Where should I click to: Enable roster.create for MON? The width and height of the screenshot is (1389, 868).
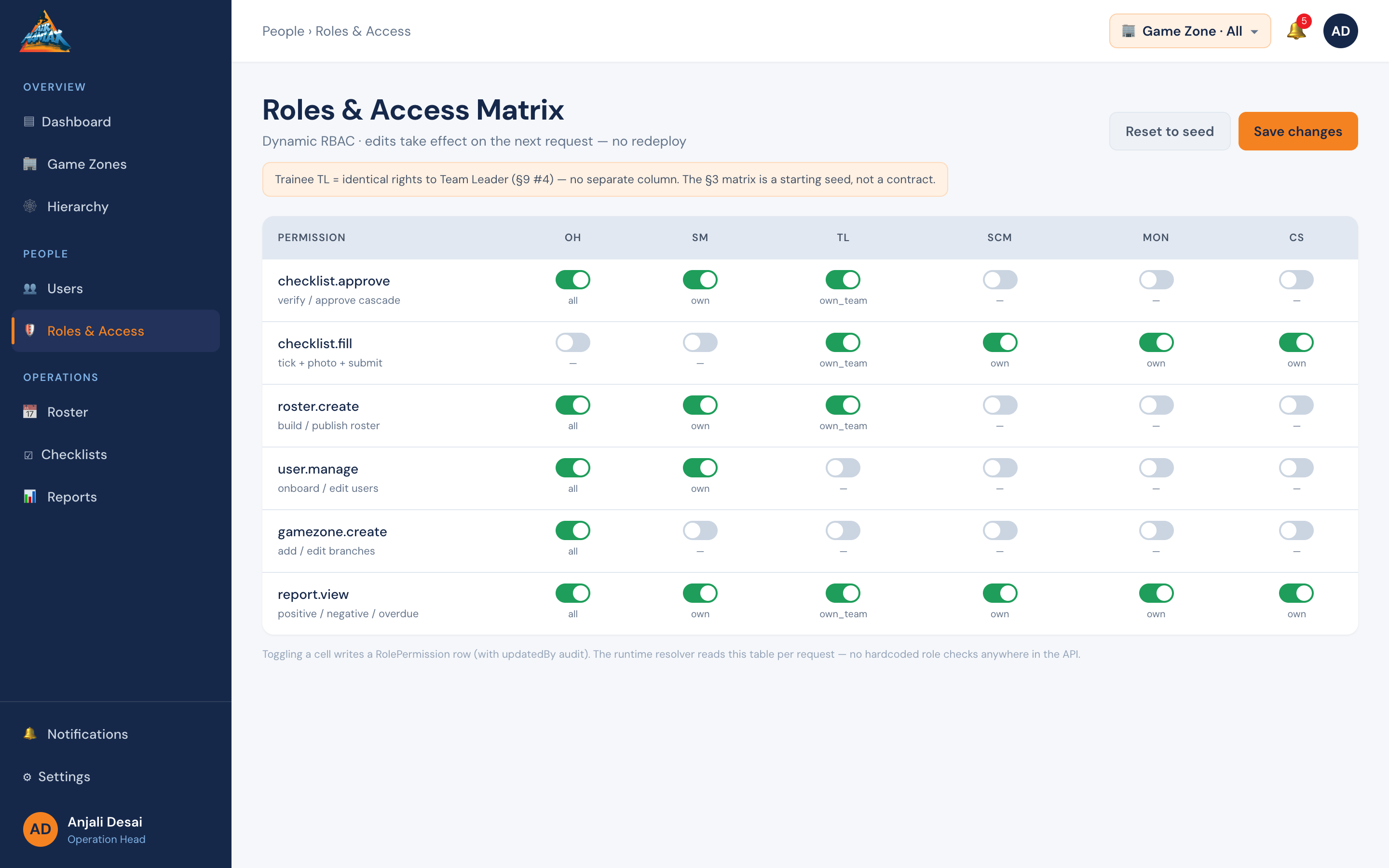(x=1156, y=405)
